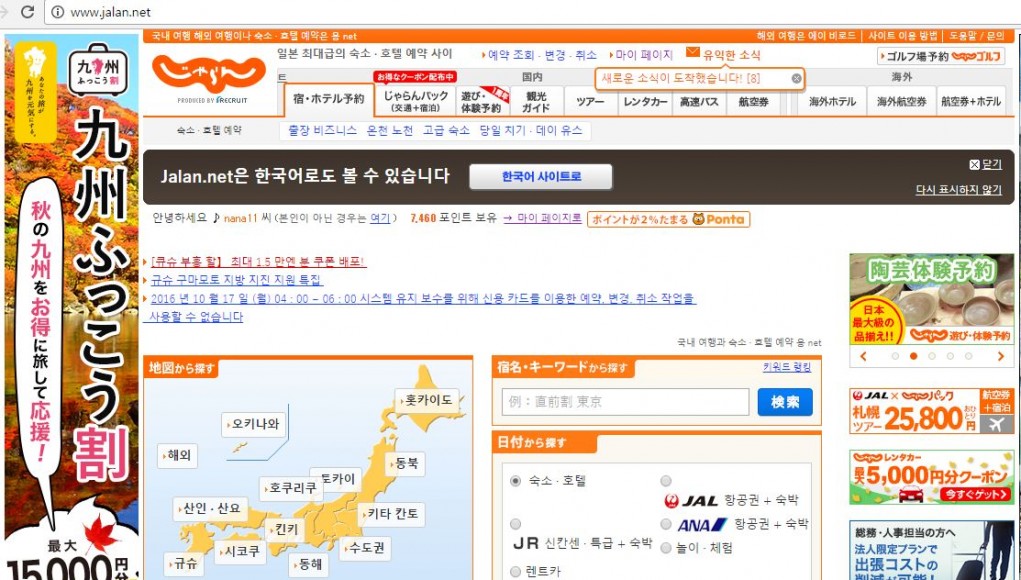The image size is (1021, 580).
Task: Select 호쿠리쿠 region on the map
Action: point(291,488)
